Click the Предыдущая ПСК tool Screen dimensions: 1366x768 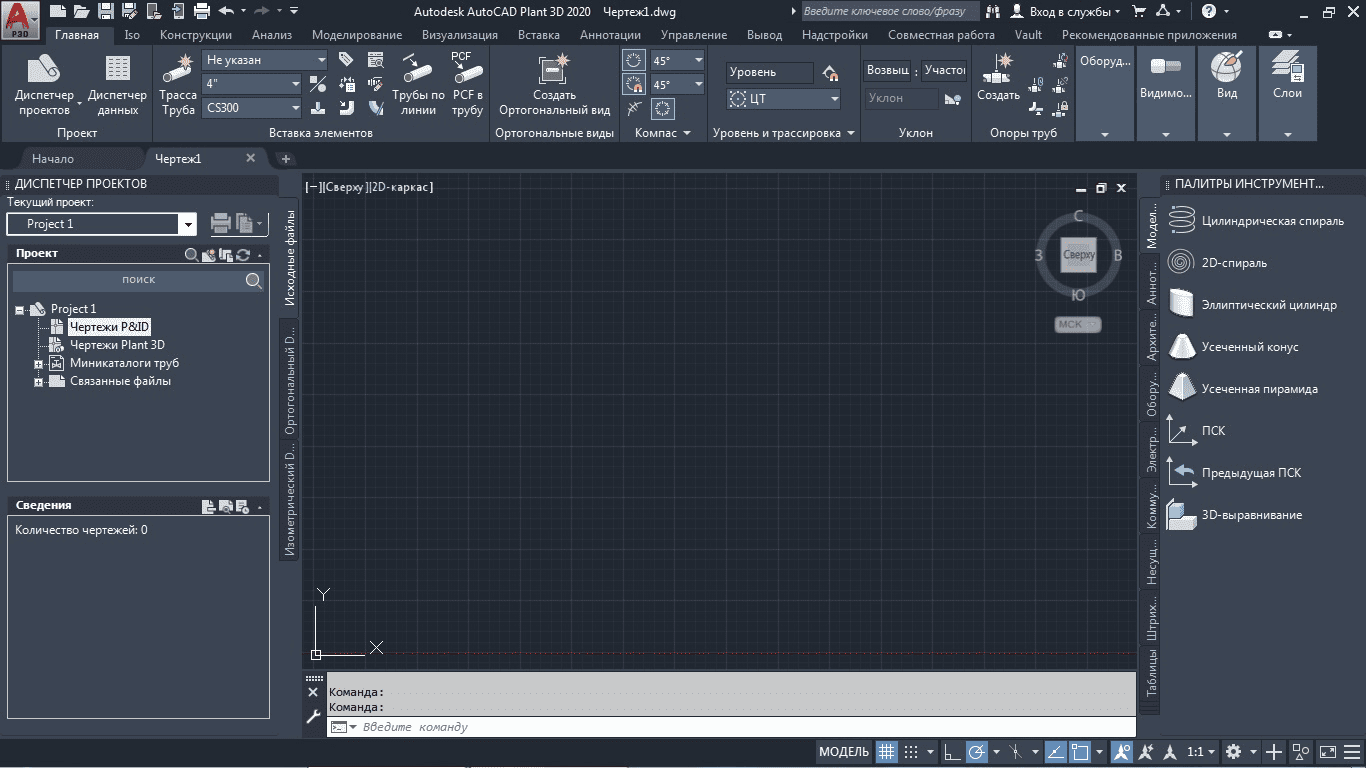pos(1234,473)
